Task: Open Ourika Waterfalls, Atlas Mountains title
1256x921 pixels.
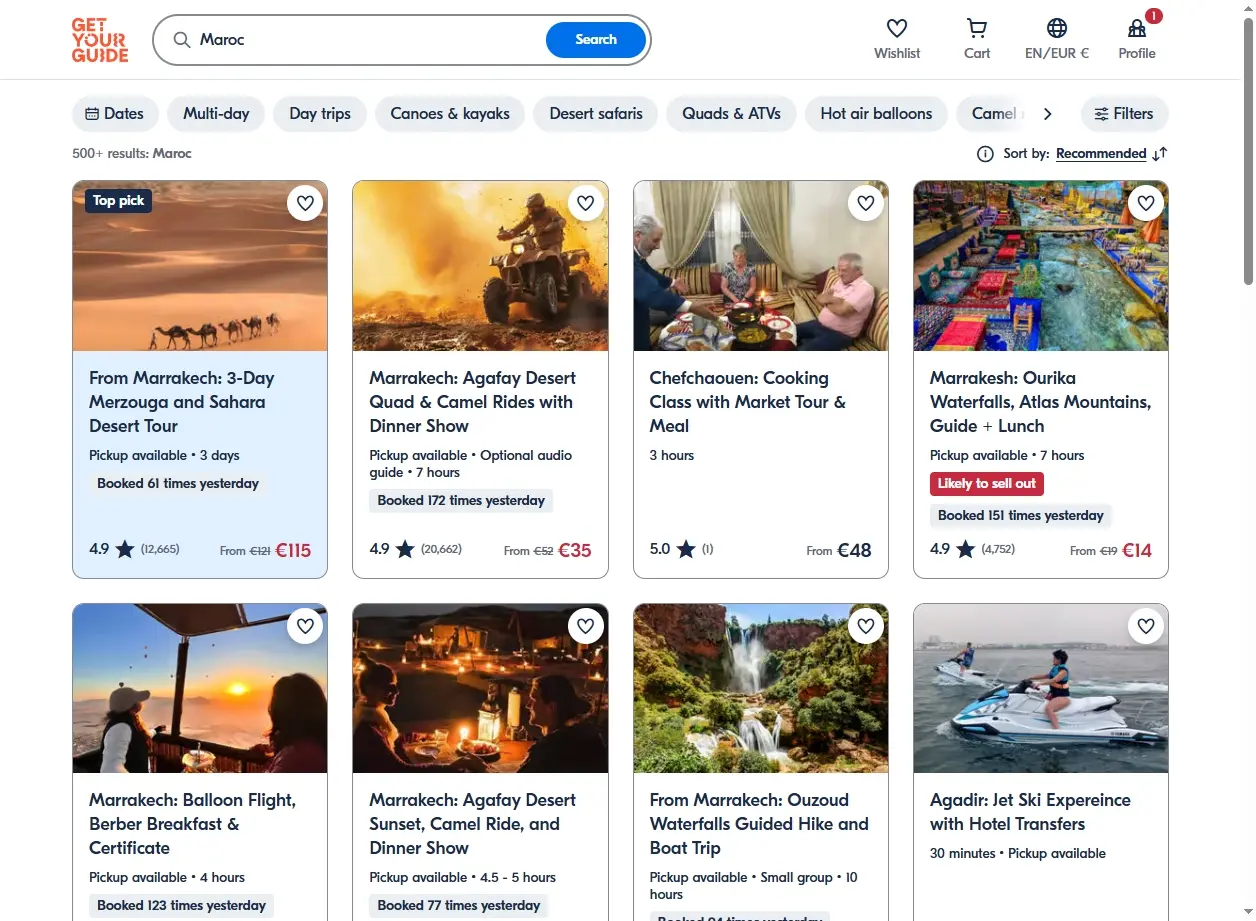Action: [x=1040, y=402]
